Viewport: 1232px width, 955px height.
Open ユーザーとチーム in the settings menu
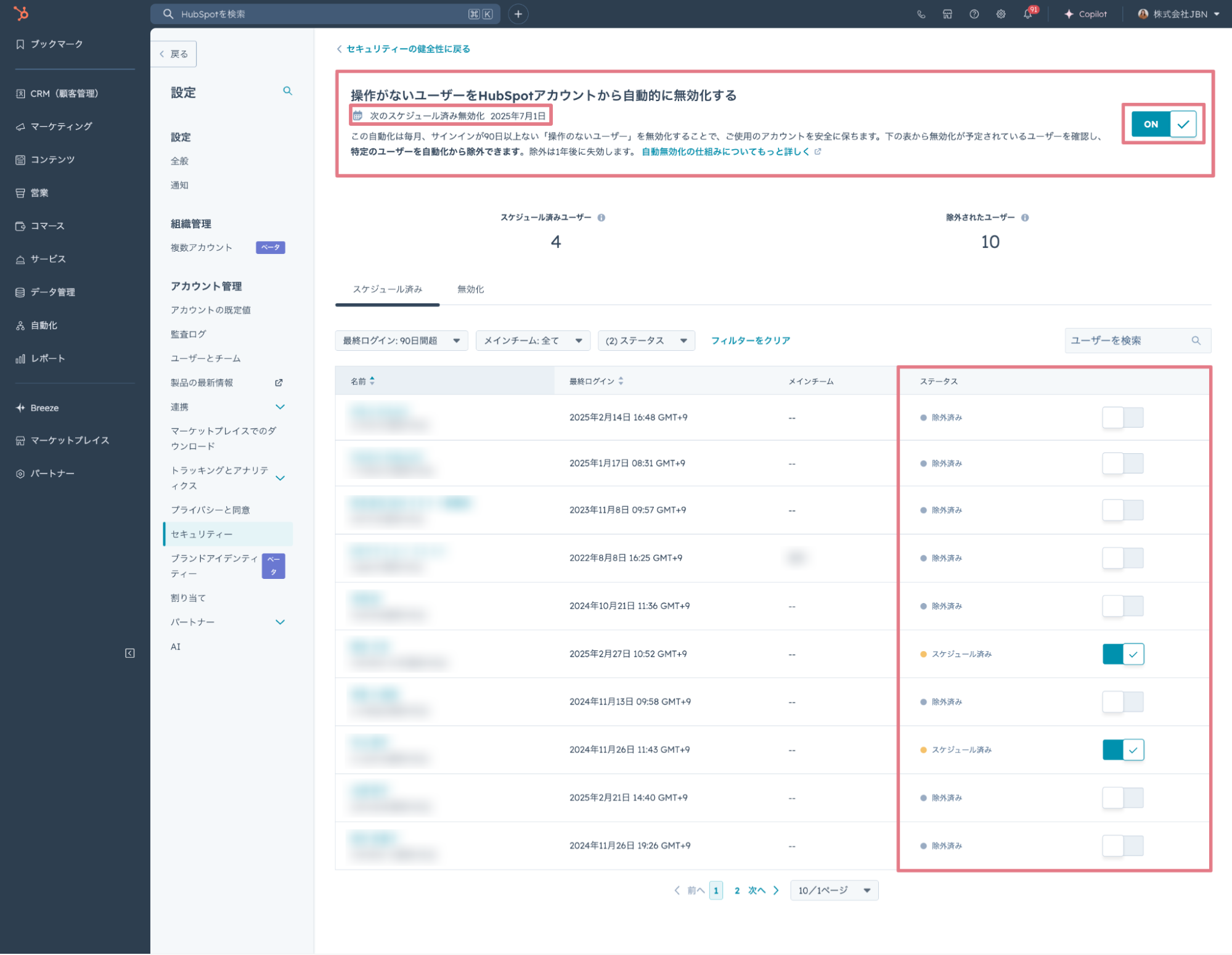tap(206, 358)
